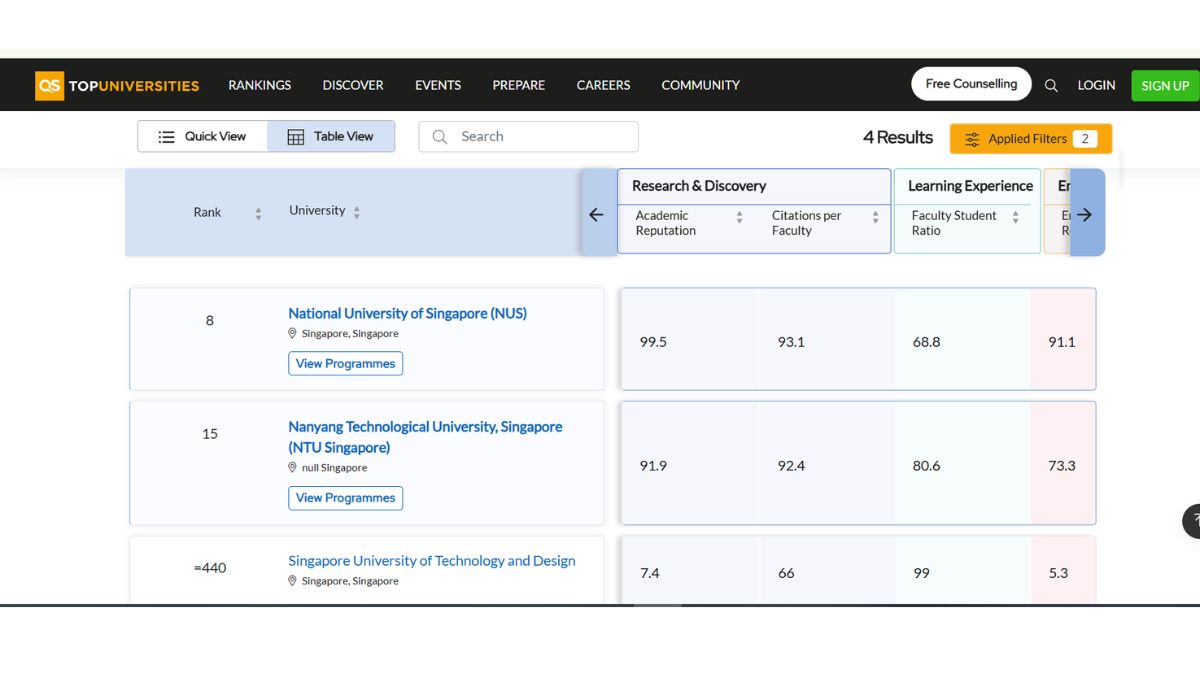Click NTU faculty student ratio 80.6
The image size is (1200, 675).
926,466
